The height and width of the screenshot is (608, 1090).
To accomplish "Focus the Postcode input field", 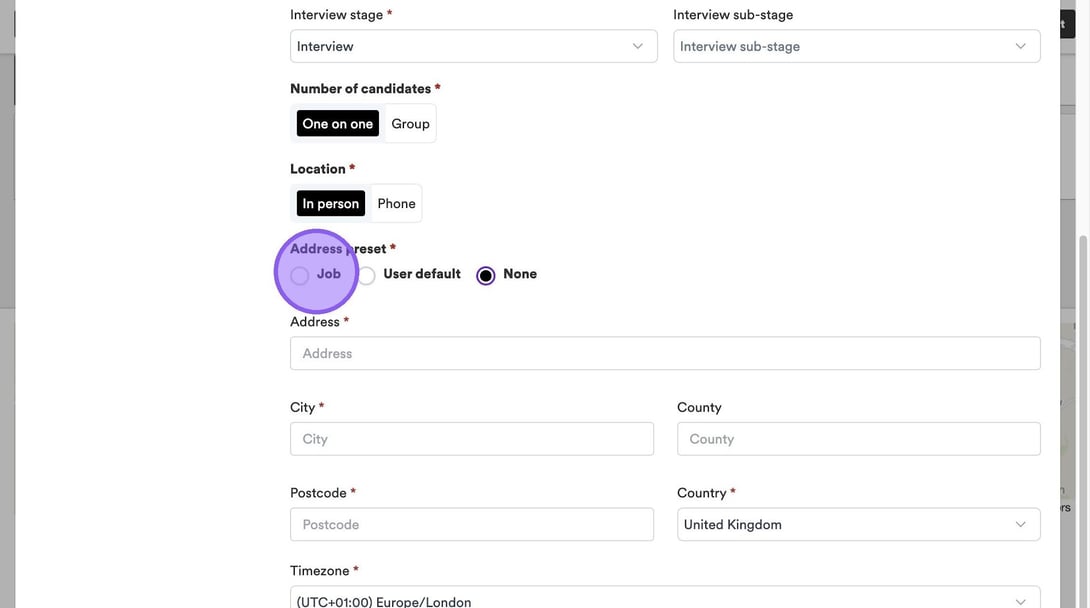I will coord(472,524).
